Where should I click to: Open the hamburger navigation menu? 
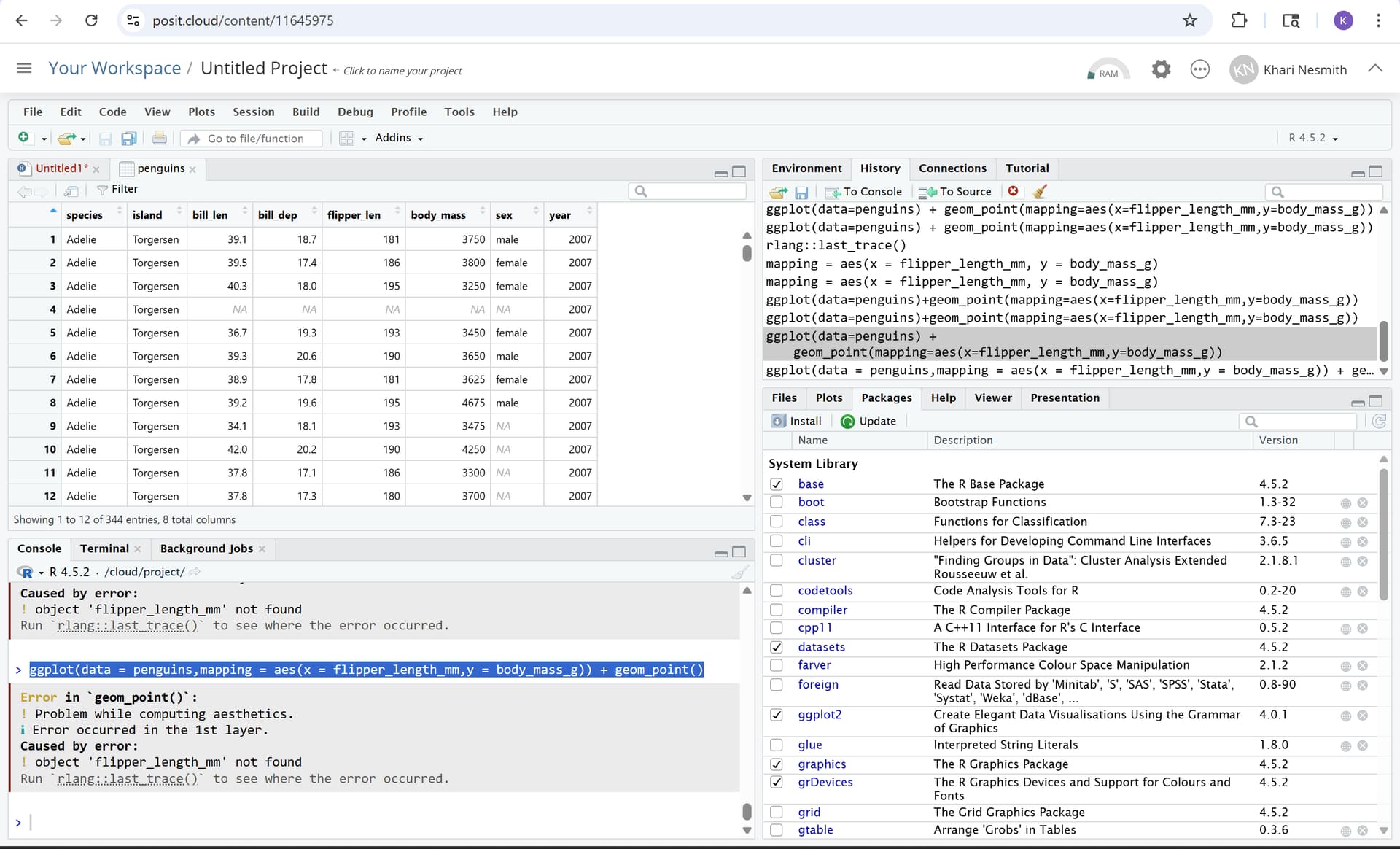pos(24,68)
